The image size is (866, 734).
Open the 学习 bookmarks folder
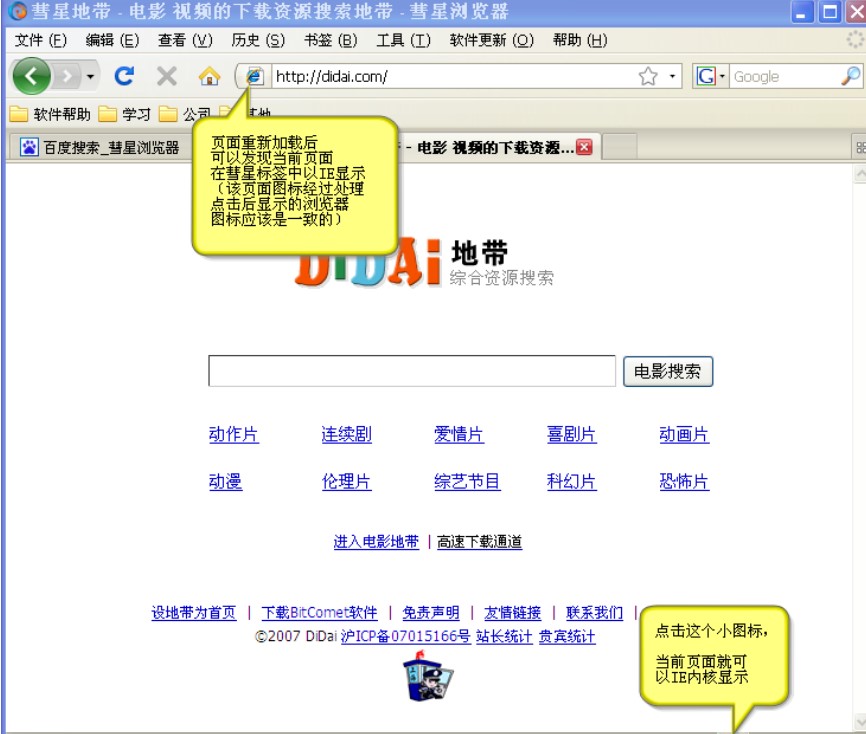[124, 114]
